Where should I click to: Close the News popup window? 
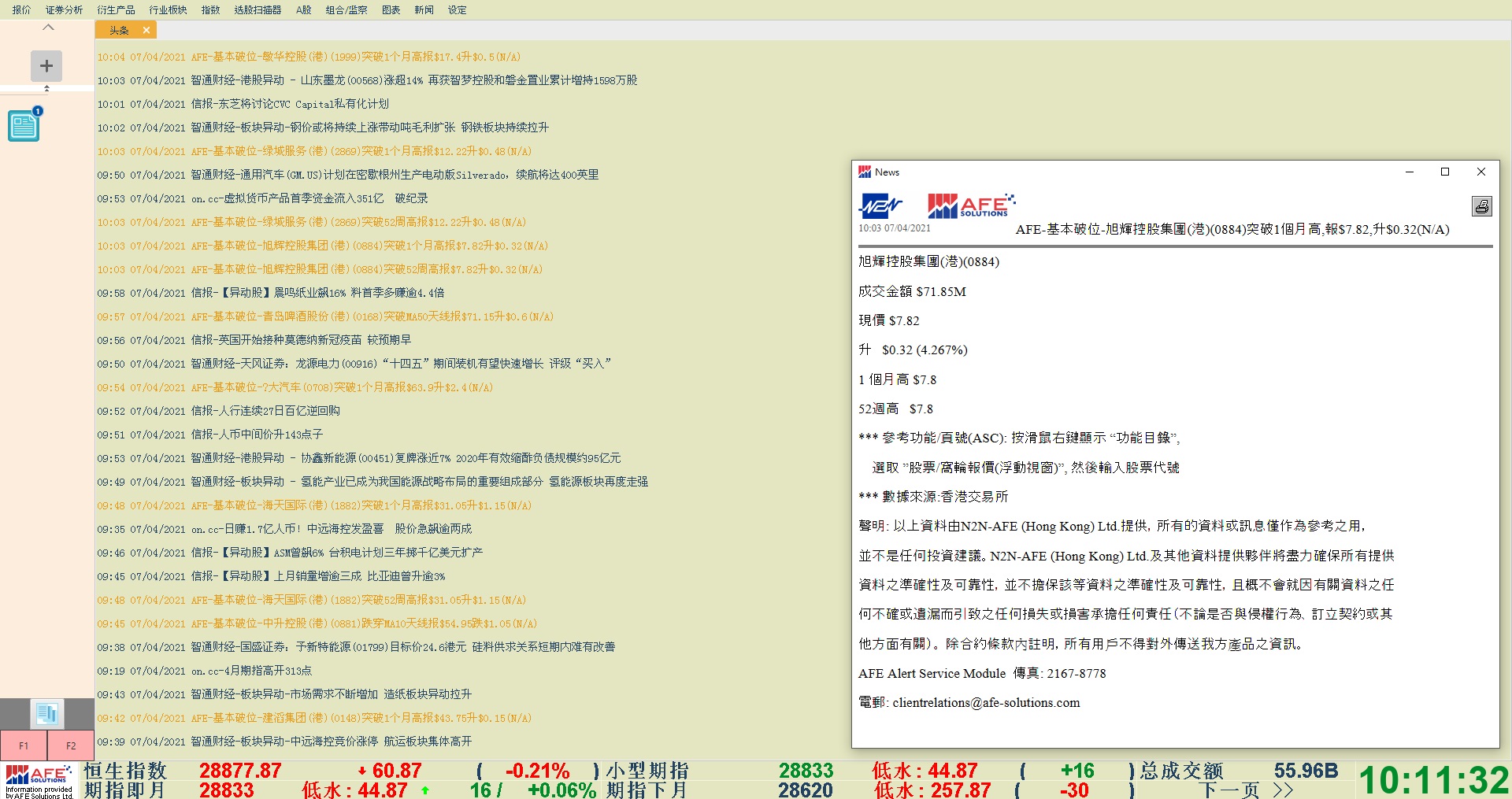tap(1480, 172)
